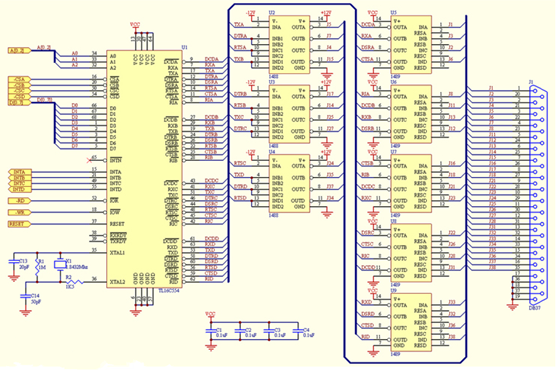Click the TL16C554 part name text
This screenshot has width=556, height=372.
[x=169, y=290]
